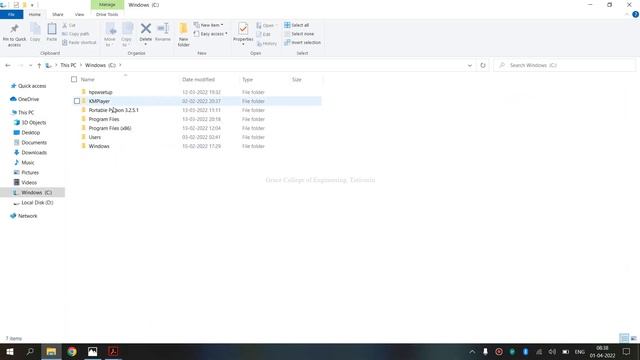
Task: Expand chevron after Windows (C:) breadcrumb
Action: pyautogui.click(x=120, y=65)
